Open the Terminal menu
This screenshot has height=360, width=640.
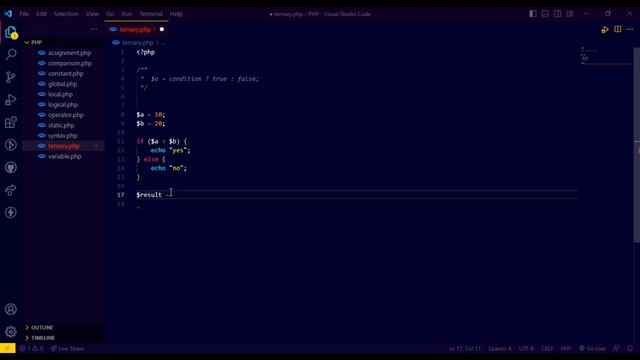pos(151,13)
